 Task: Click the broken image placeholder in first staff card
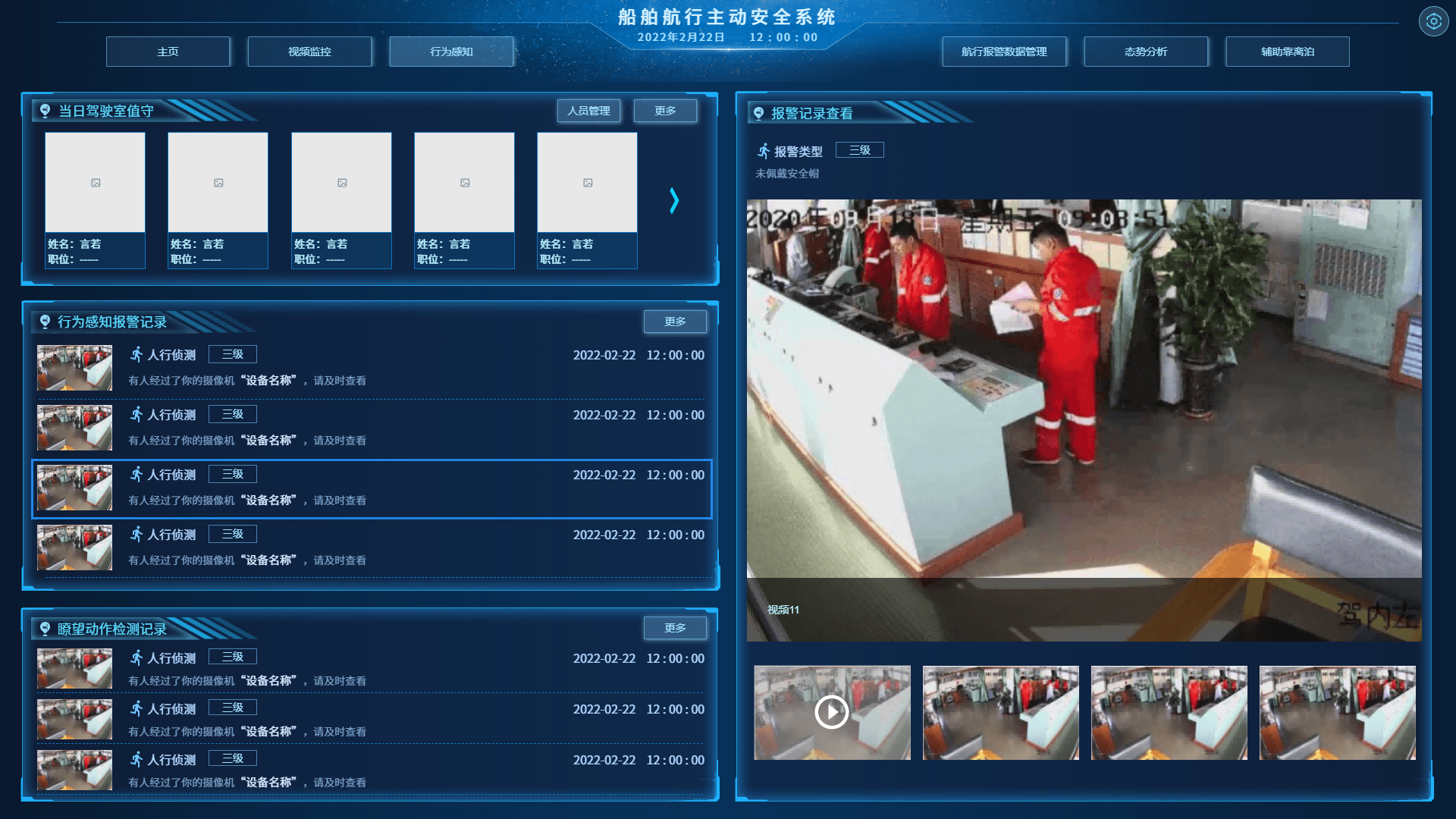[x=96, y=183]
